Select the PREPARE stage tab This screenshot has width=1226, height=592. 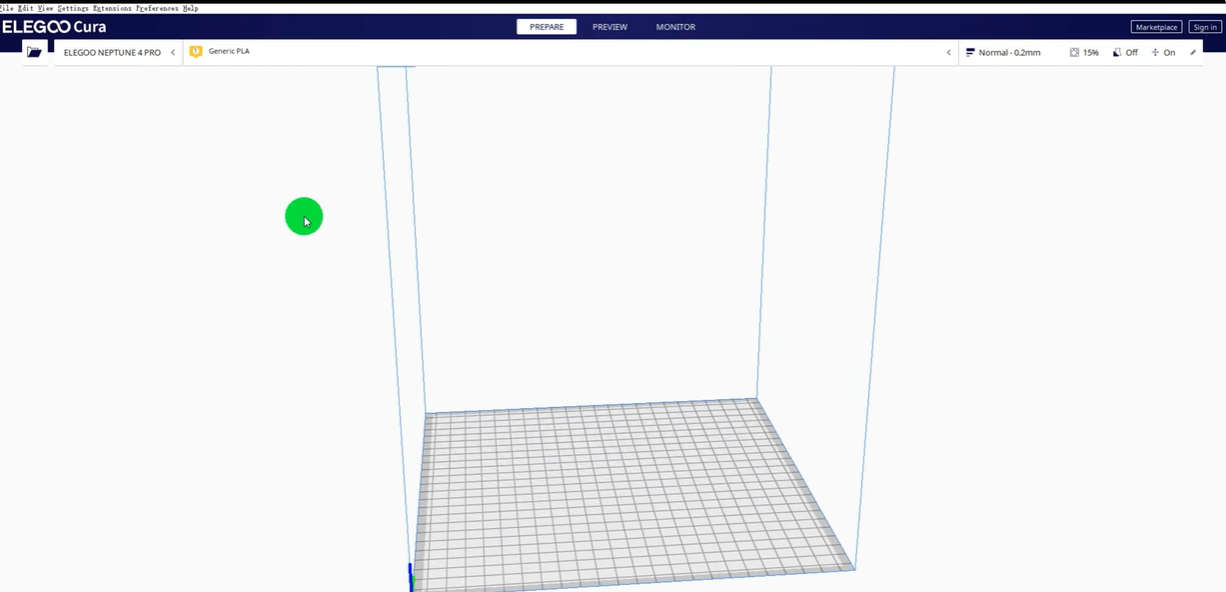[x=546, y=27]
